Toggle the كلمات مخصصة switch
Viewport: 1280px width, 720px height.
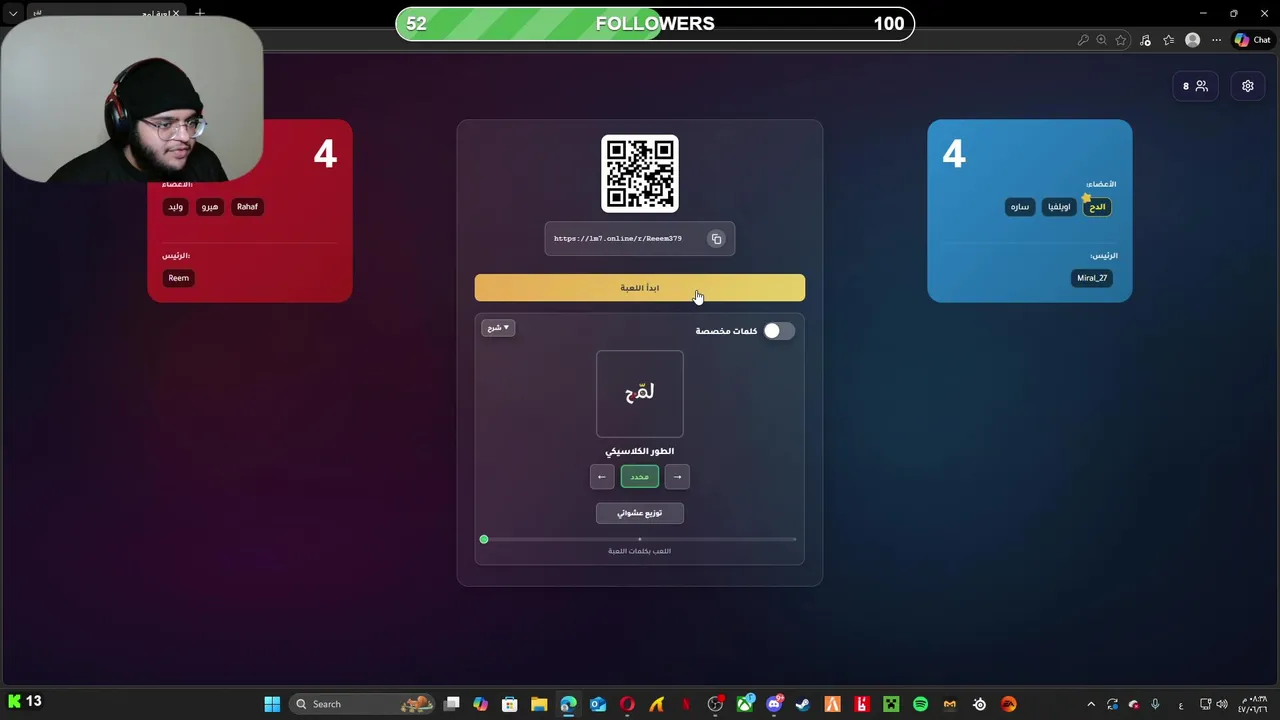[x=778, y=331]
